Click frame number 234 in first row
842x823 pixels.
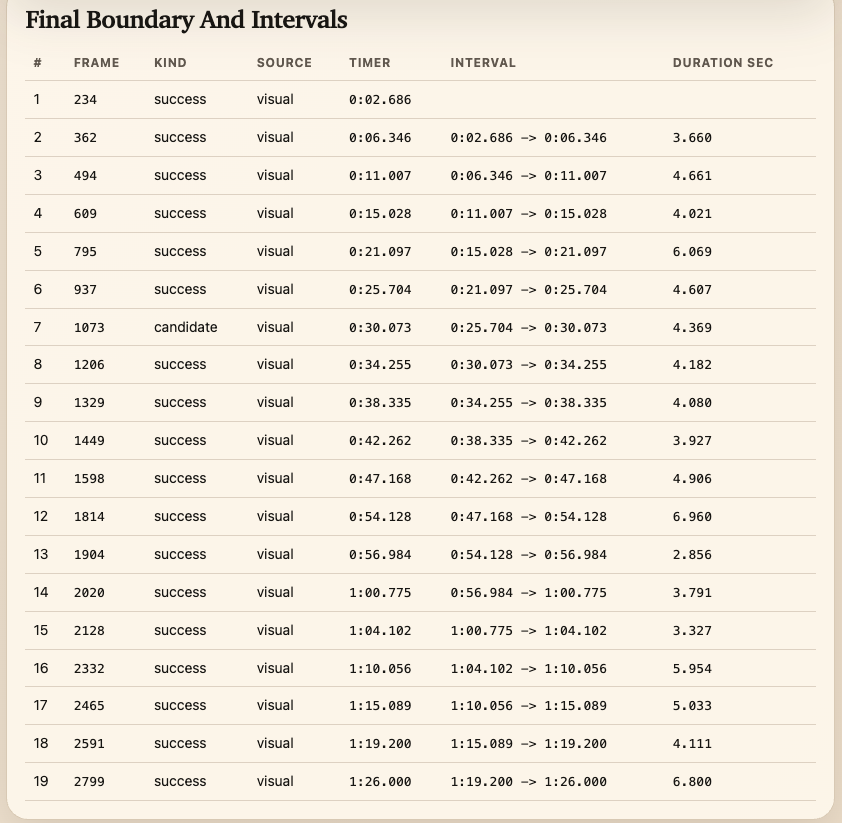pyautogui.click(x=85, y=100)
